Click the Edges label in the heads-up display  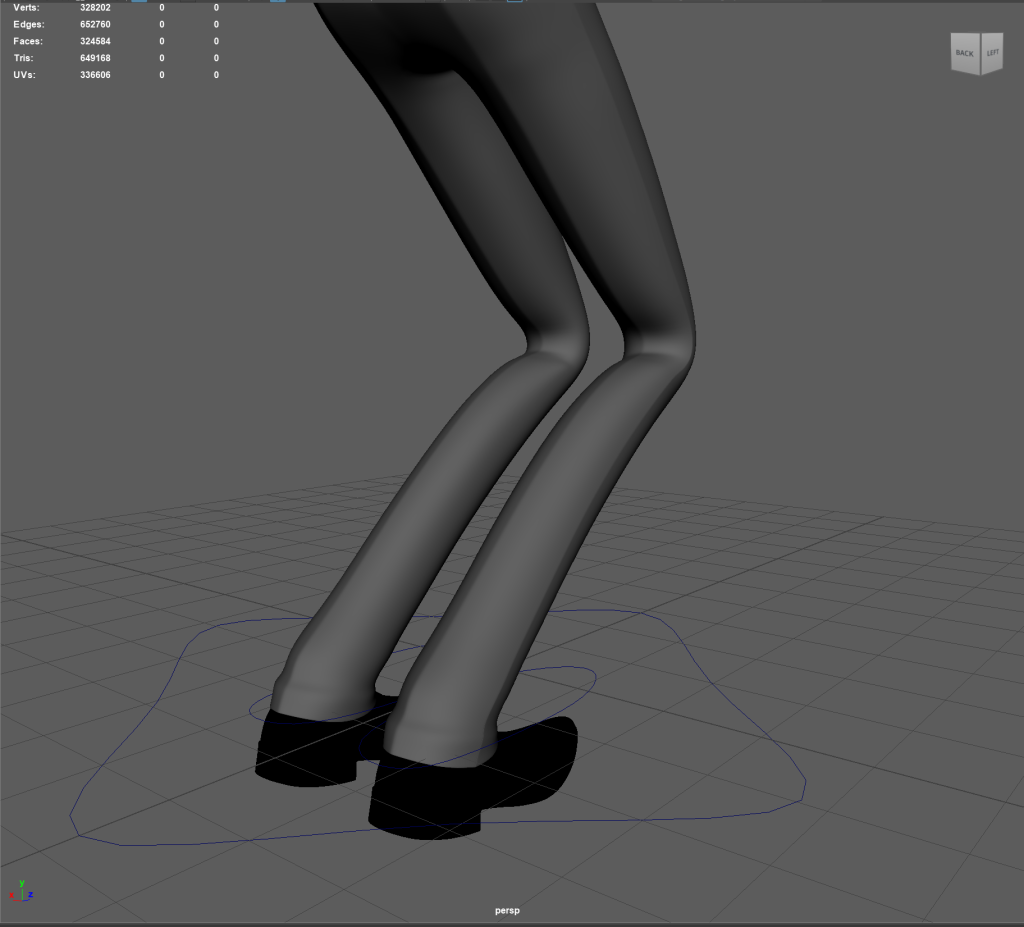pyautogui.click(x=28, y=24)
